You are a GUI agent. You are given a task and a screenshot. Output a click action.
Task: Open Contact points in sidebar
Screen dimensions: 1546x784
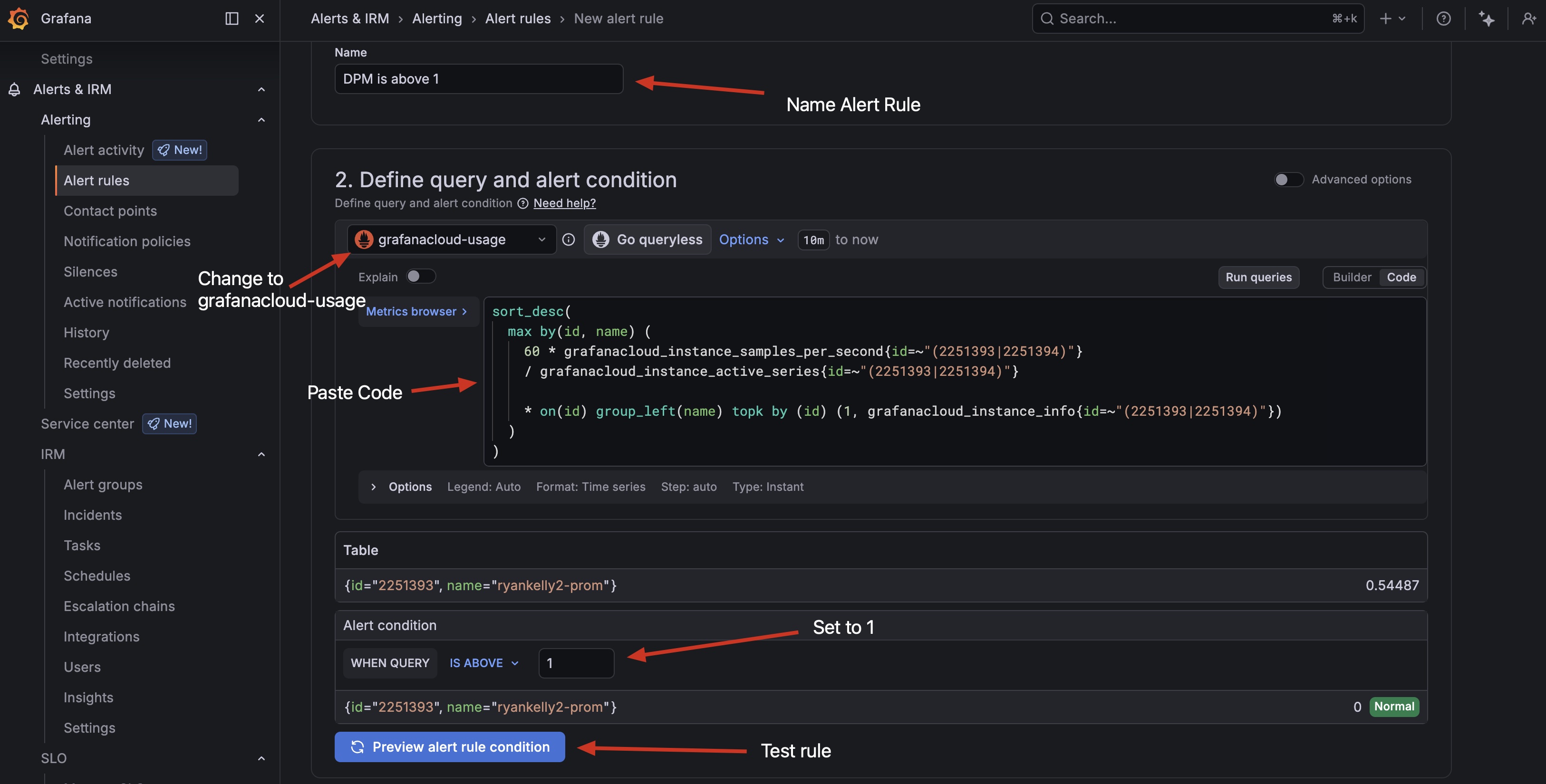pyautogui.click(x=110, y=211)
